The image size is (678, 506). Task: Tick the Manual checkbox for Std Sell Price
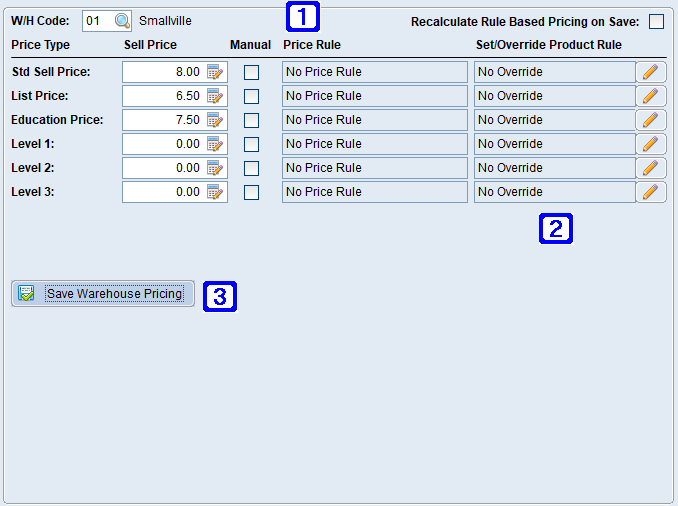251,72
